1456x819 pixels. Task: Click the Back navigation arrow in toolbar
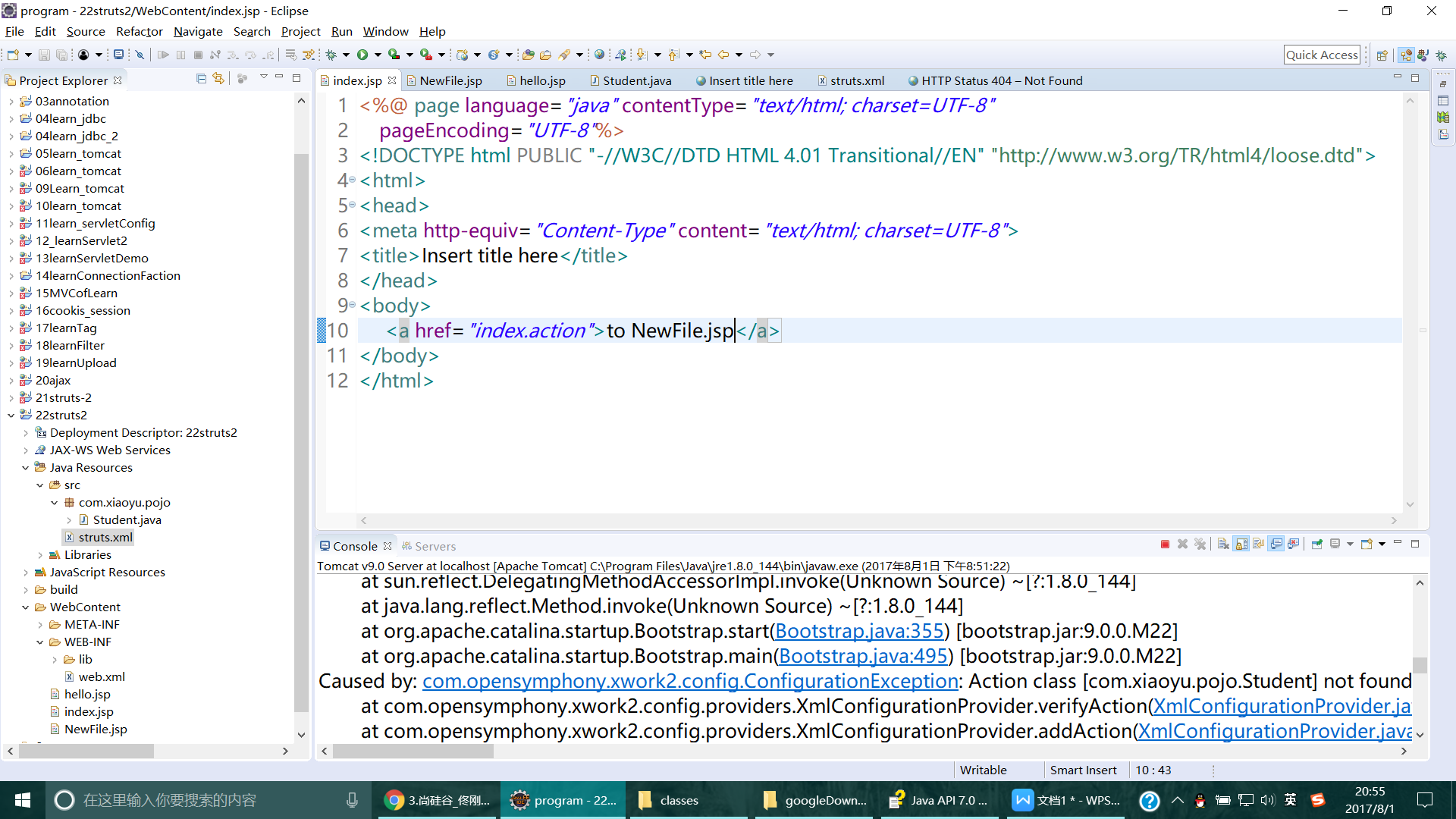coord(723,55)
